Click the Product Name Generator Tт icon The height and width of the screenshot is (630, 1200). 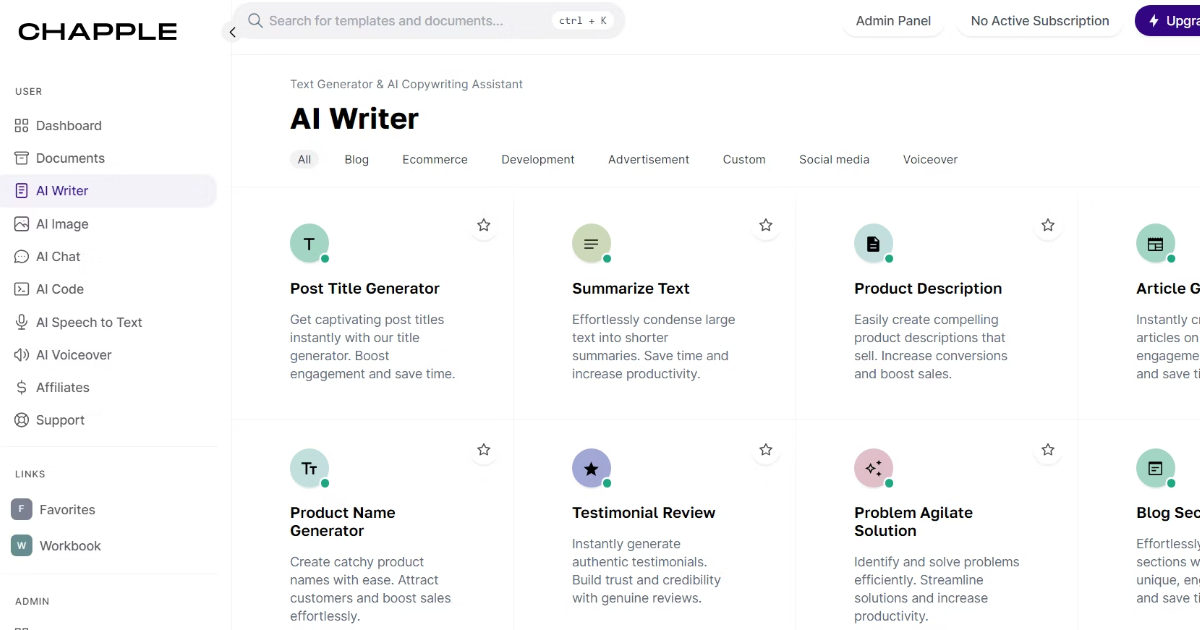click(309, 468)
